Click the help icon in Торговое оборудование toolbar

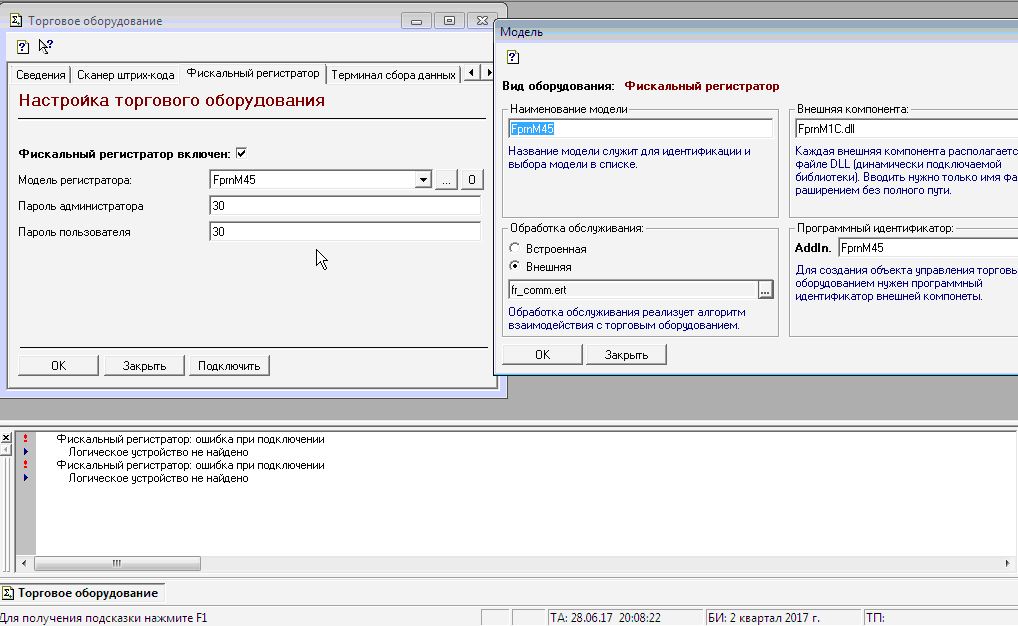coord(24,46)
